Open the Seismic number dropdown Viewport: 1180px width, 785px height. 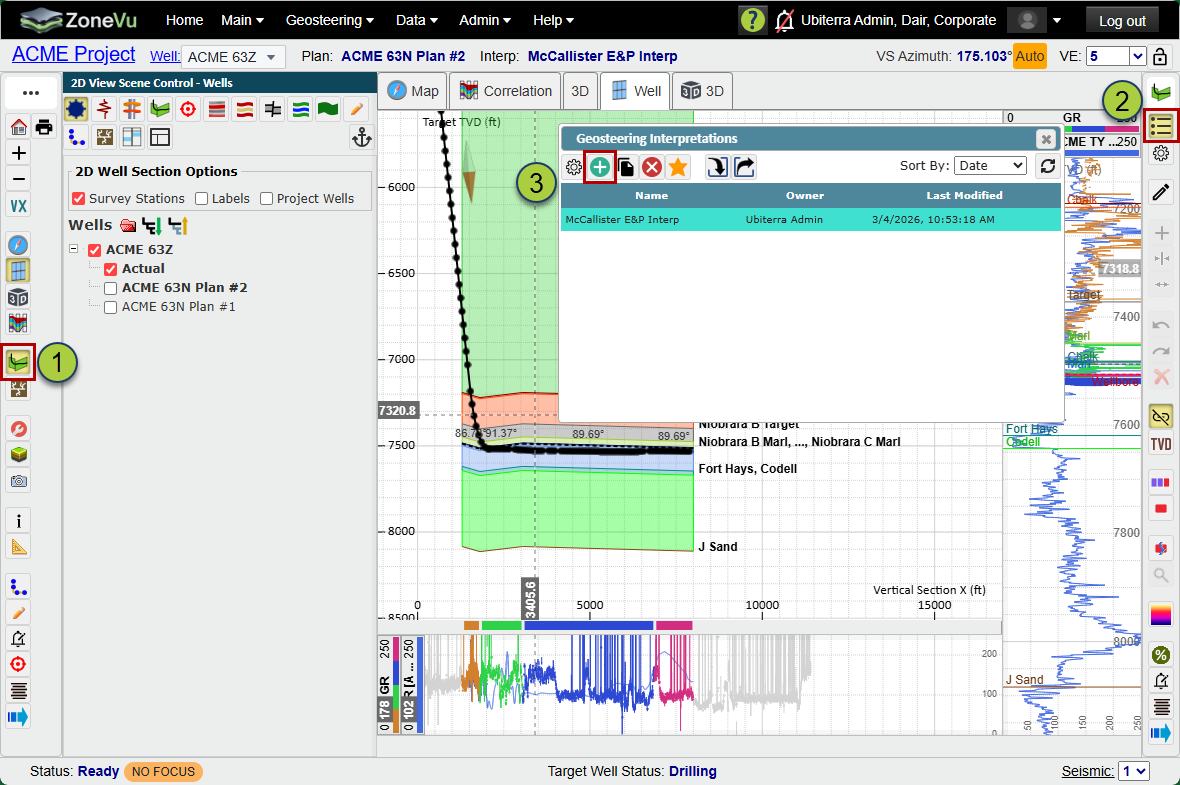1134,771
